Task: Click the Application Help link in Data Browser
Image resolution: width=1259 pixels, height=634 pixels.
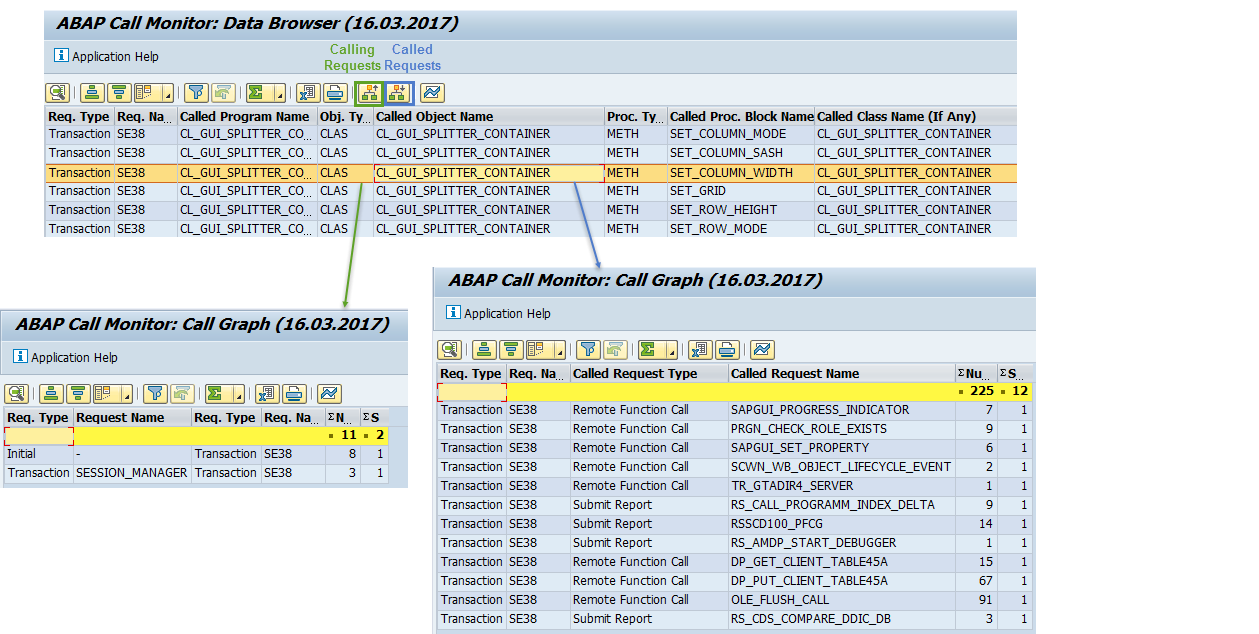Action: [115, 57]
